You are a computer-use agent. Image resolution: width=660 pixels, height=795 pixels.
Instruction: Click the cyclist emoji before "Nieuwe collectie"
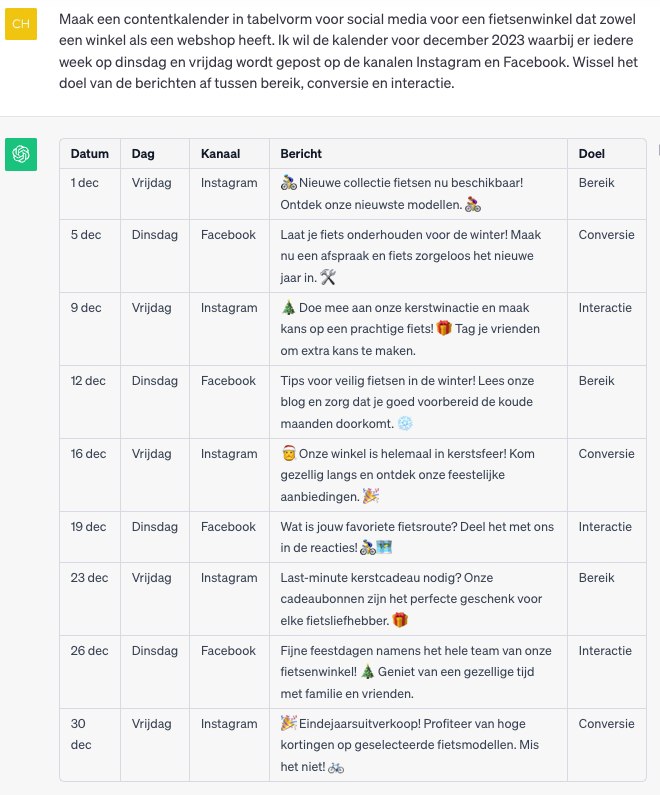click(x=289, y=183)
